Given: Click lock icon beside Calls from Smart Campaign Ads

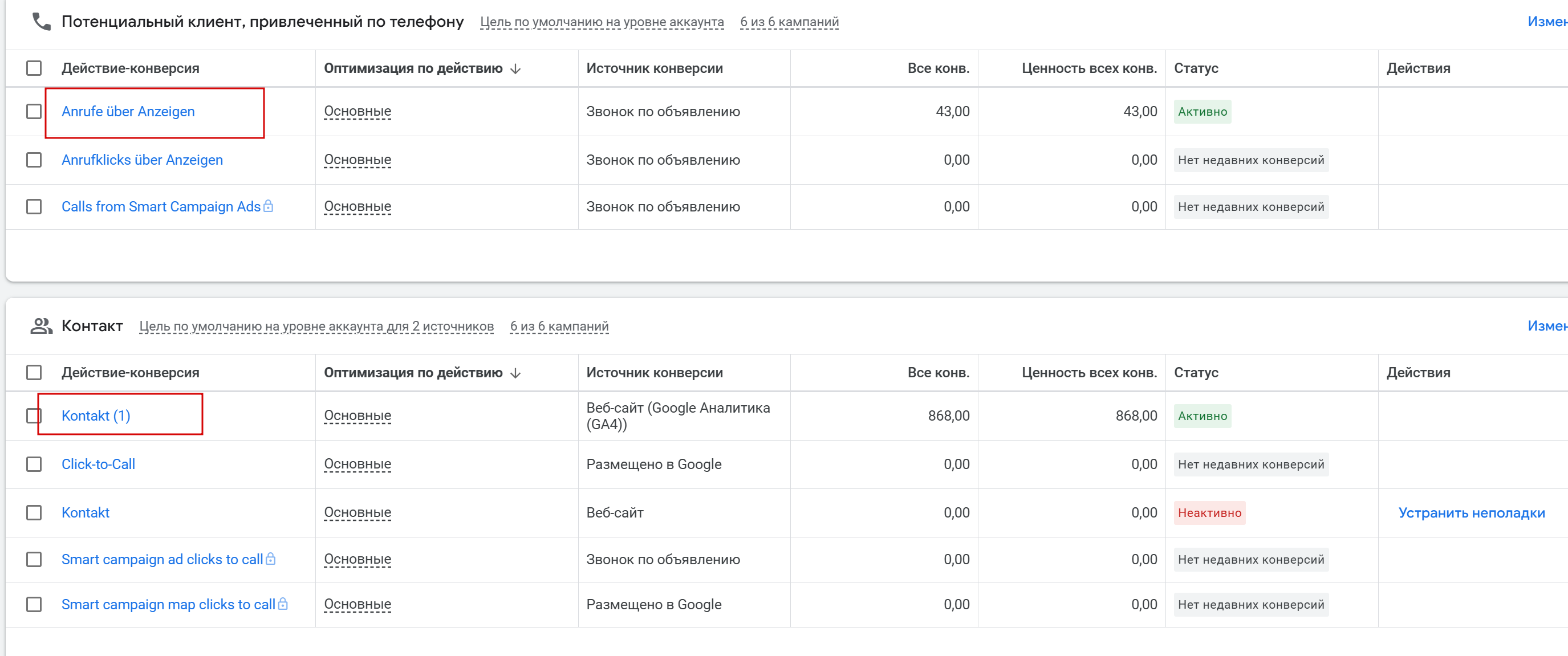Looking at the screenshot, I should (x=269, y=206).
